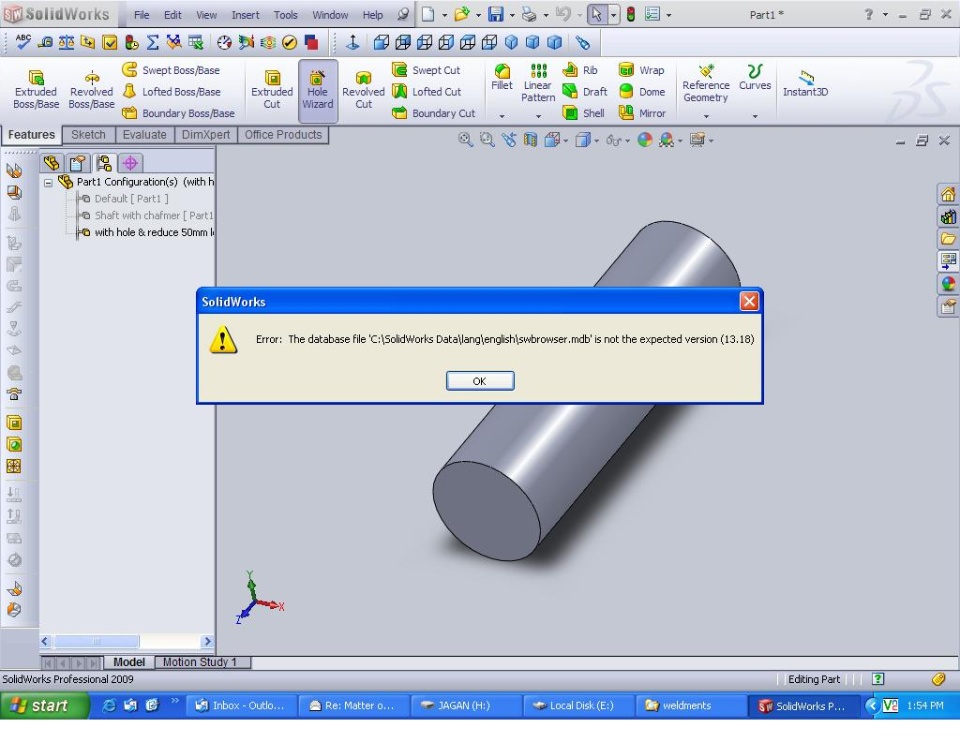Select the Revolved Cut tool
The width and height of the screenshot is (960, 742).
[363, 90]
